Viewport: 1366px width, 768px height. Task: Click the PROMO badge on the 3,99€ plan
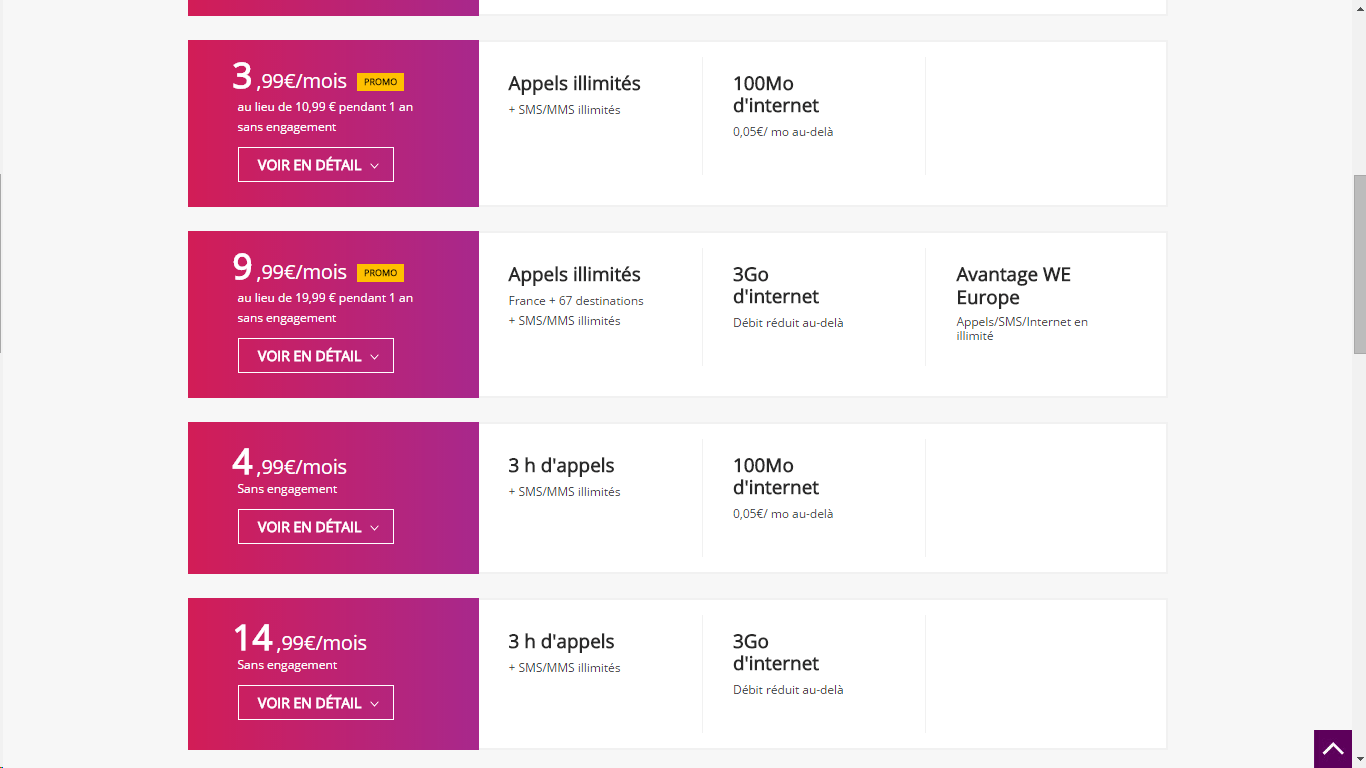380,82
